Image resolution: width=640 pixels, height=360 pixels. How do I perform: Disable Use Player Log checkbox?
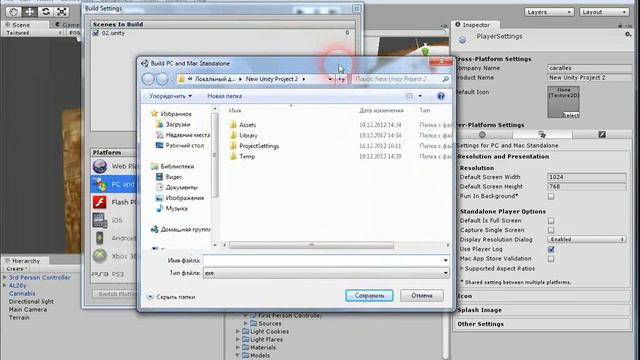551,249
